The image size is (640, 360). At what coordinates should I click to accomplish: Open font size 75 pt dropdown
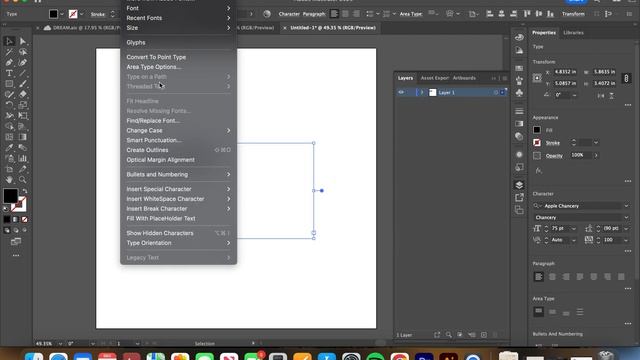pyautogui.click(x=574, y=229)
